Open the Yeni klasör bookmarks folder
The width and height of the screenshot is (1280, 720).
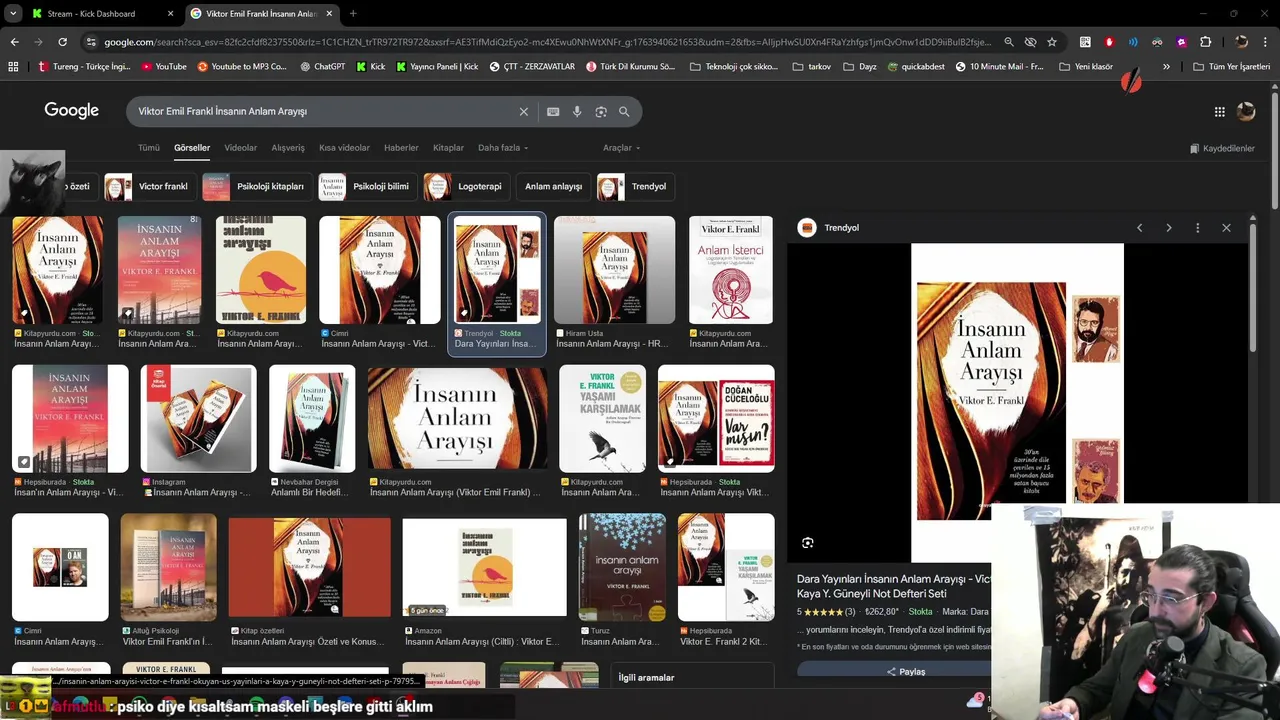click(1086, 67)
